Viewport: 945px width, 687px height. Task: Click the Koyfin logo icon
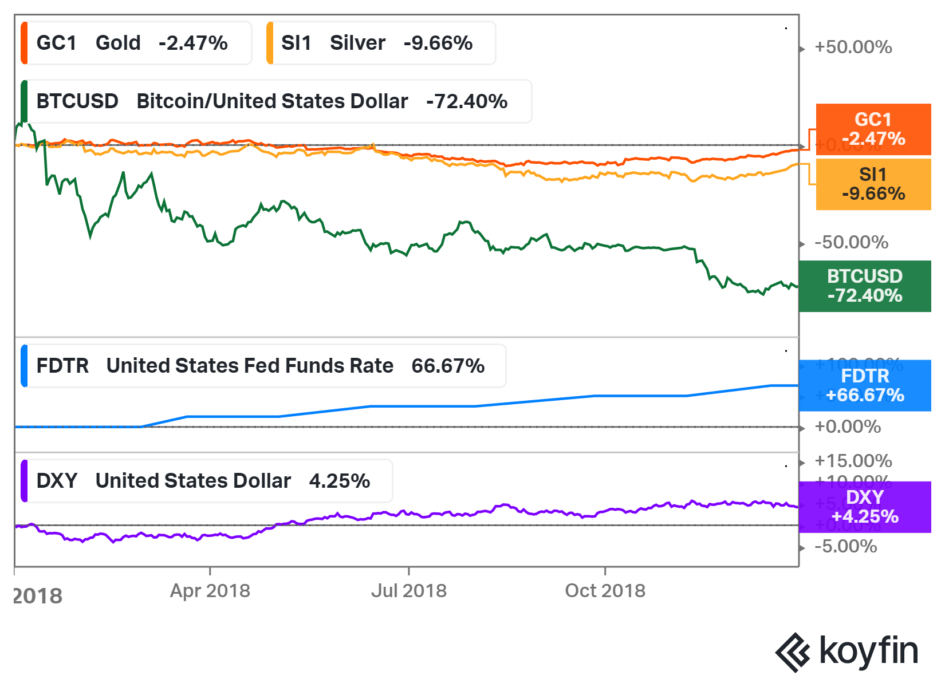[793, 651]
